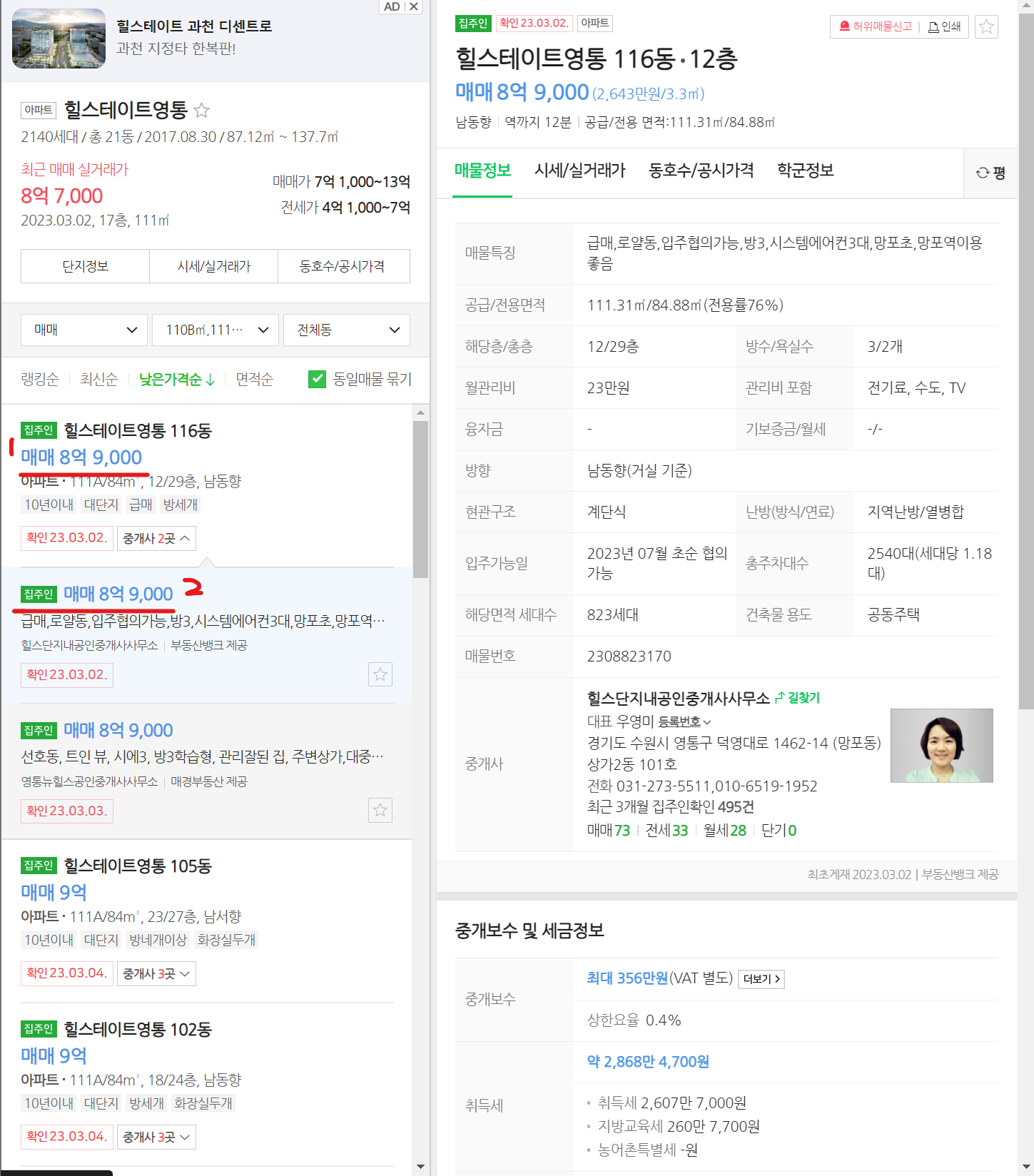Click listing scrollbar up arrow
Screen dimensions: 1034x1176
pyautogui.click(x=420, y=412)
